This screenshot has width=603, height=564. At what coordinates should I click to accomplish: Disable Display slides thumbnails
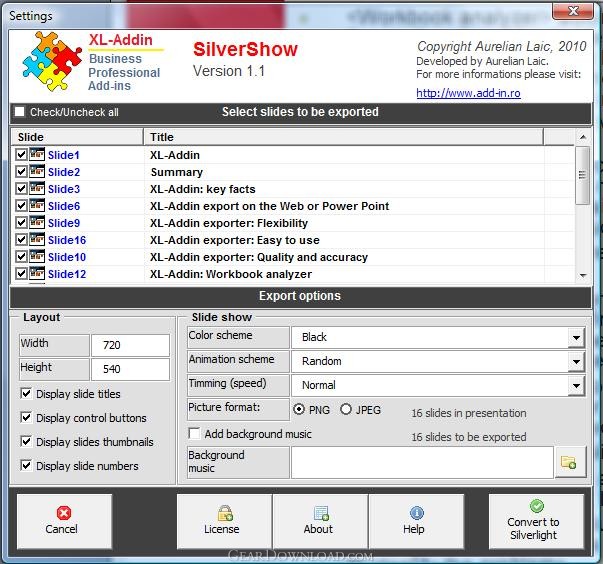[x=26, y=441]
